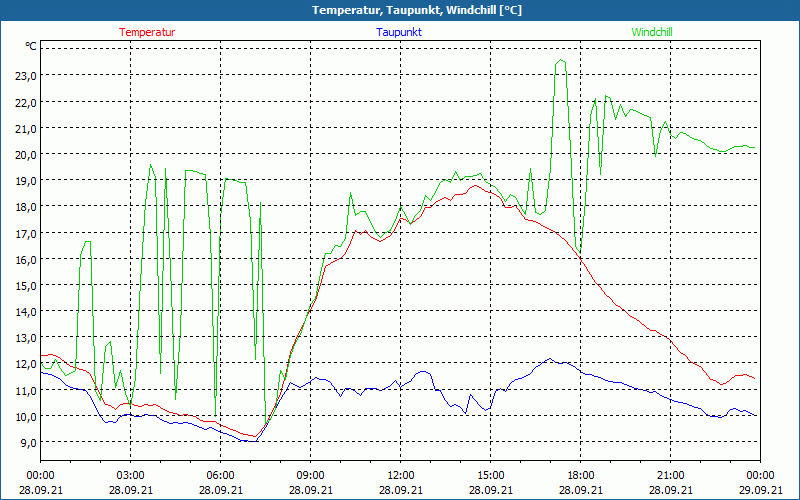This screenshot has height=500, width=800.
Task: Click the '21:00' time axis label
Action: [x=670, y=476]
